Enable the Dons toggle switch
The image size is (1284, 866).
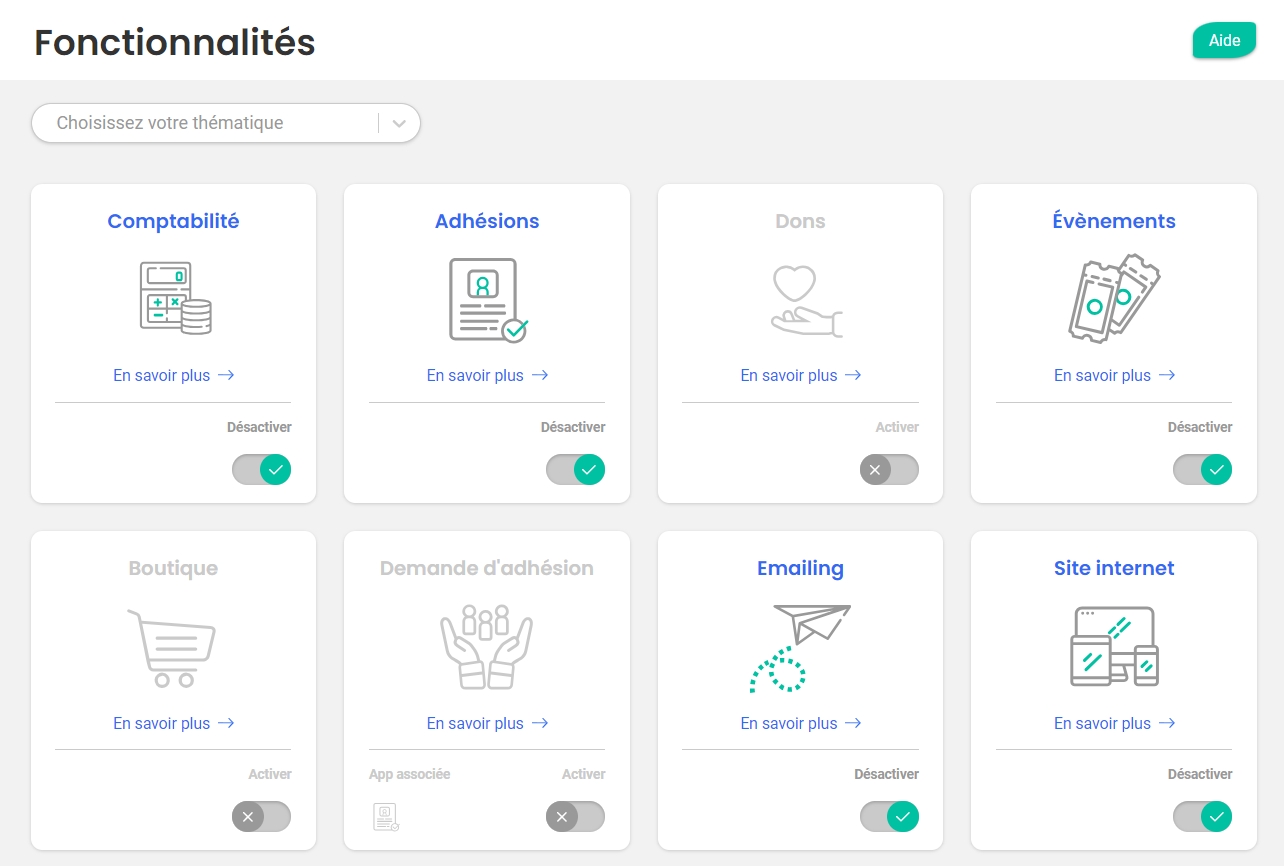pyautogui.click(x=889, y=469)
